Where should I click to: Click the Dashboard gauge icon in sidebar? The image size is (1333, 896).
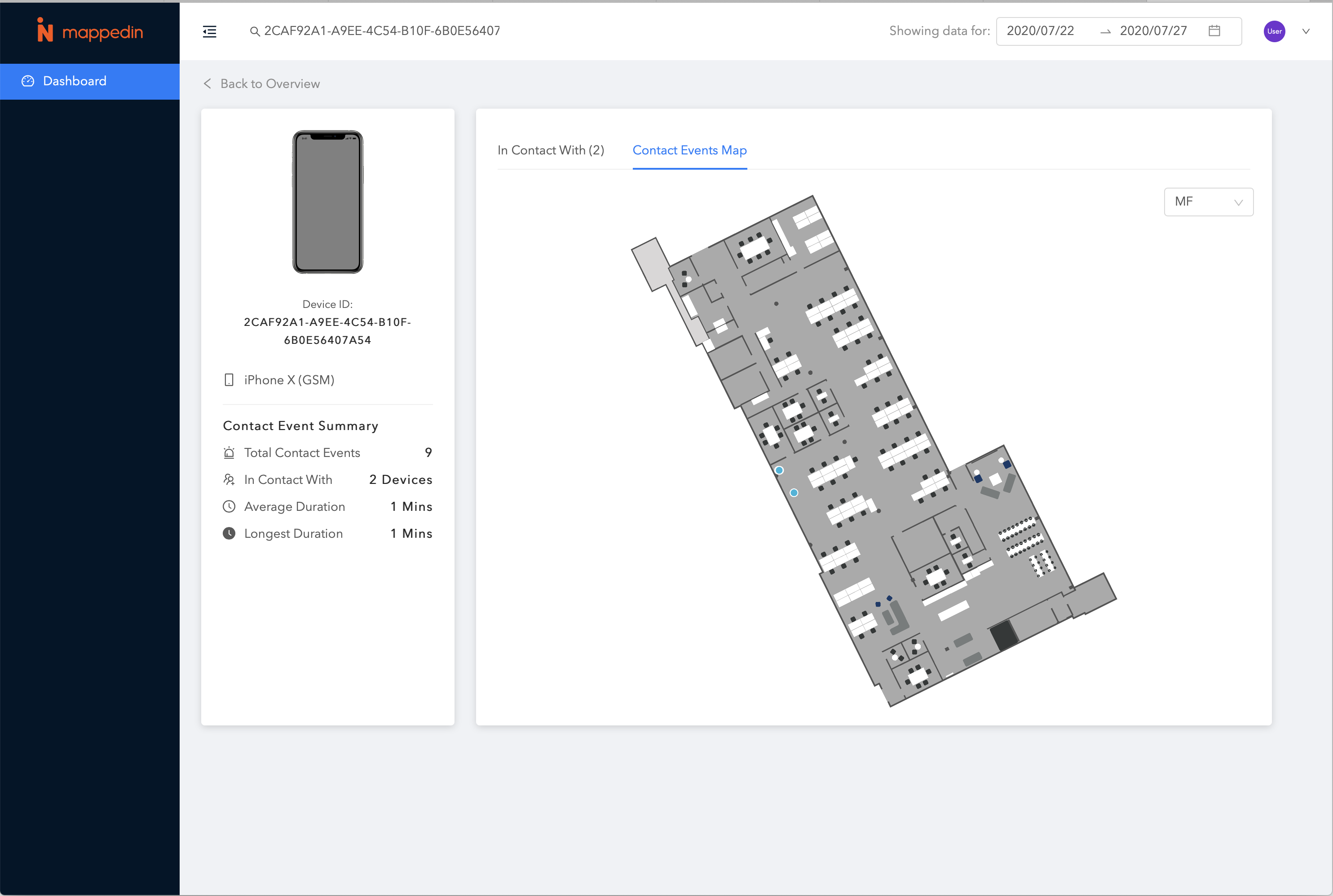click(x=28, y=81)
